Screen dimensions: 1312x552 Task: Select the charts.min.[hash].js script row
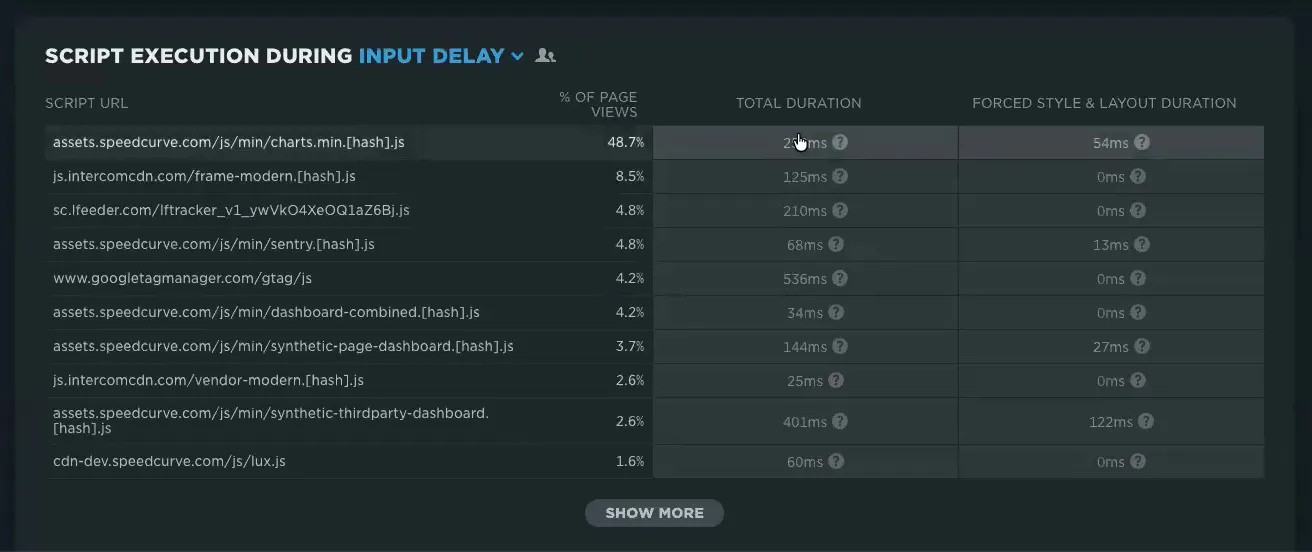(655, 143)
